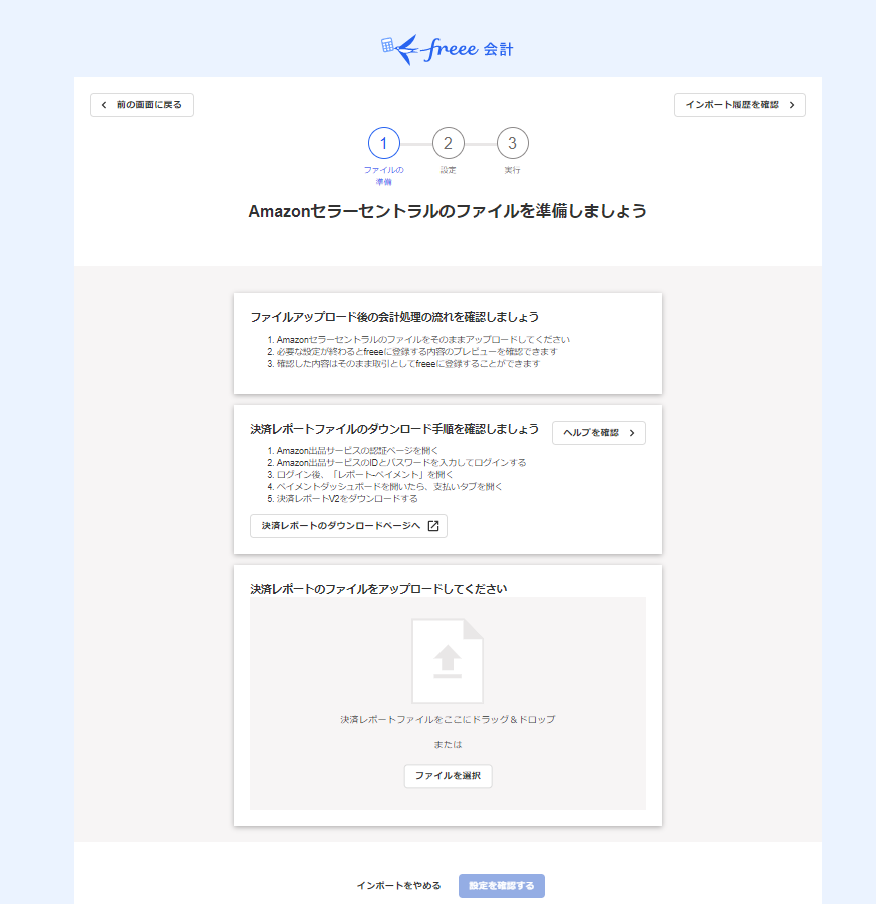Viewport: 876px width, 904px height.
Task: Click ファイルを選択 button
Action: pyautogui.click(x=448, y=776)
